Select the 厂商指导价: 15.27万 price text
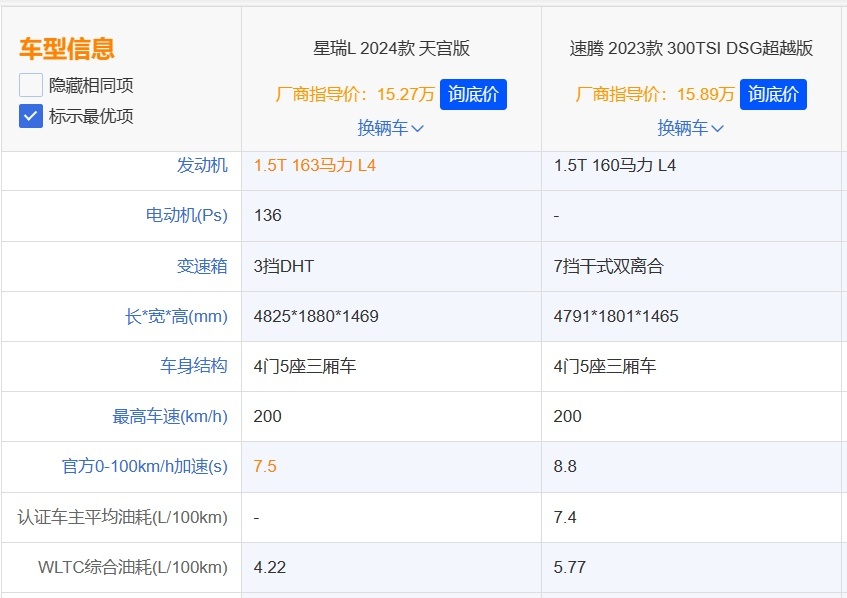 (x=355, y=95)
